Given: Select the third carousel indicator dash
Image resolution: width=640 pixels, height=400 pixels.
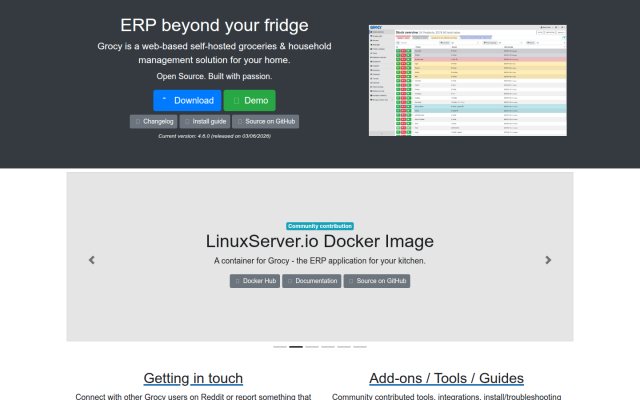Looking at the screenshot, I should point(312,347).
